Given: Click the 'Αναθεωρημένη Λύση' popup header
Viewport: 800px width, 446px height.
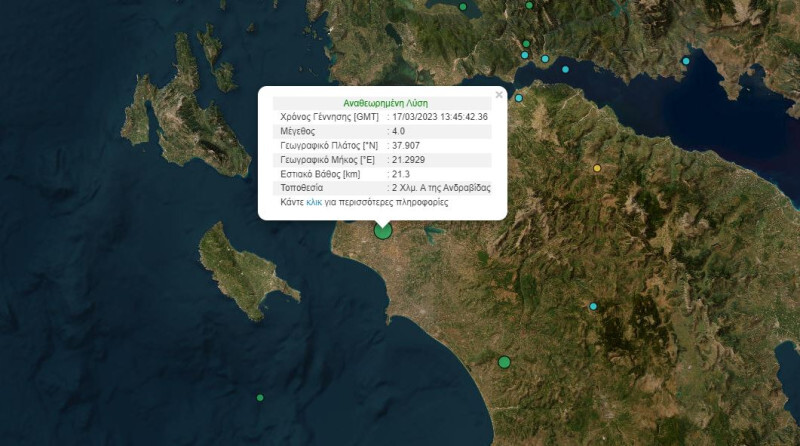Looking at the screenshot, I should point(383,102).
